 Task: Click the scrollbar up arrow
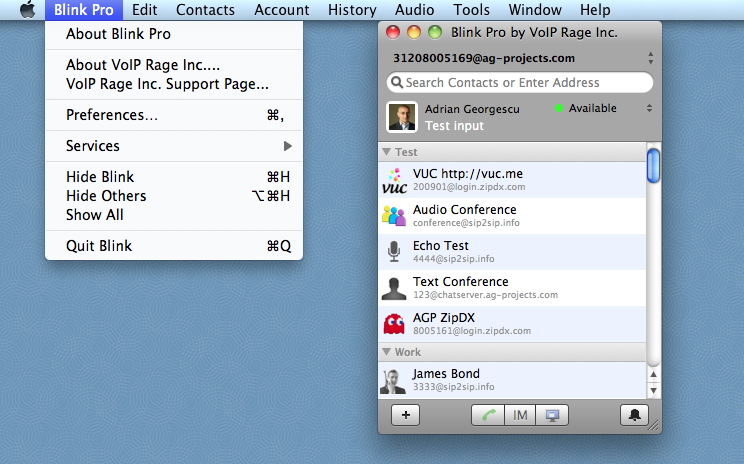[653, 374]
